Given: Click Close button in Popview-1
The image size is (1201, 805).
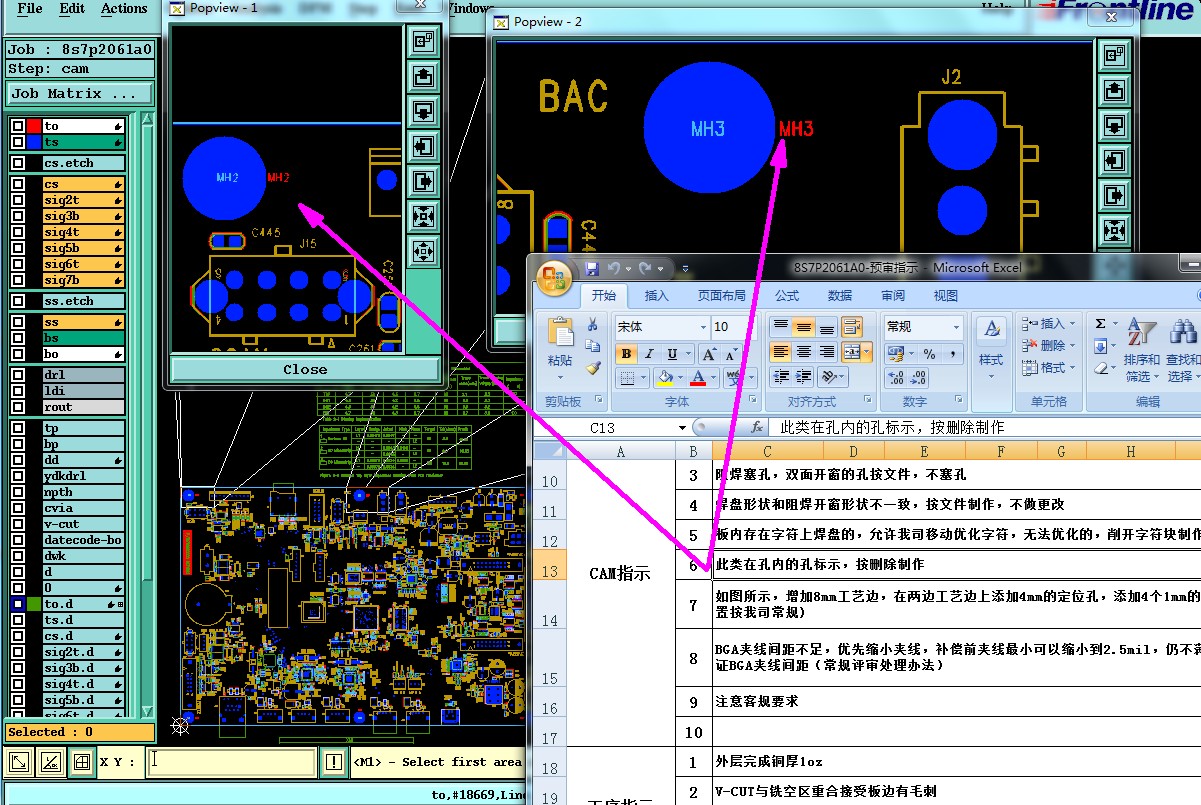Looking at the screenshot, I should [x=305, y=369].
